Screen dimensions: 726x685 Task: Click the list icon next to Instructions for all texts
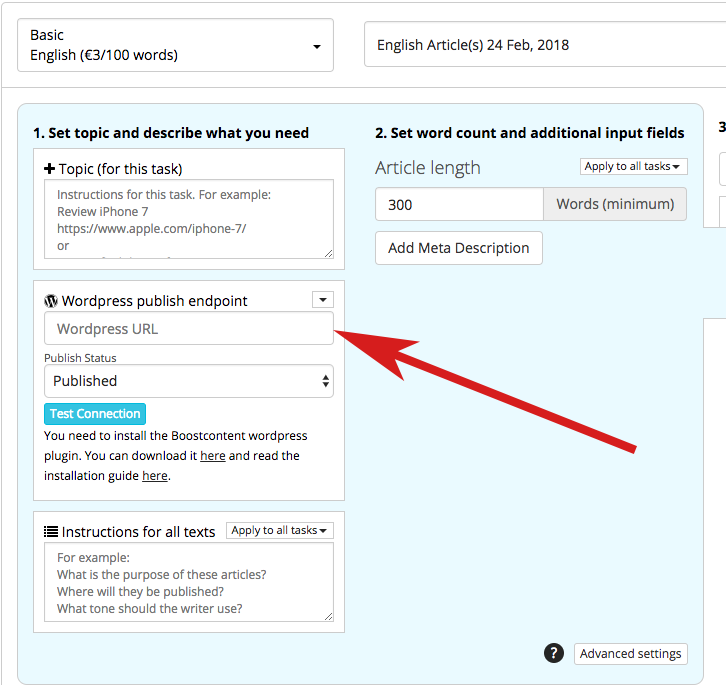[51, 531]
